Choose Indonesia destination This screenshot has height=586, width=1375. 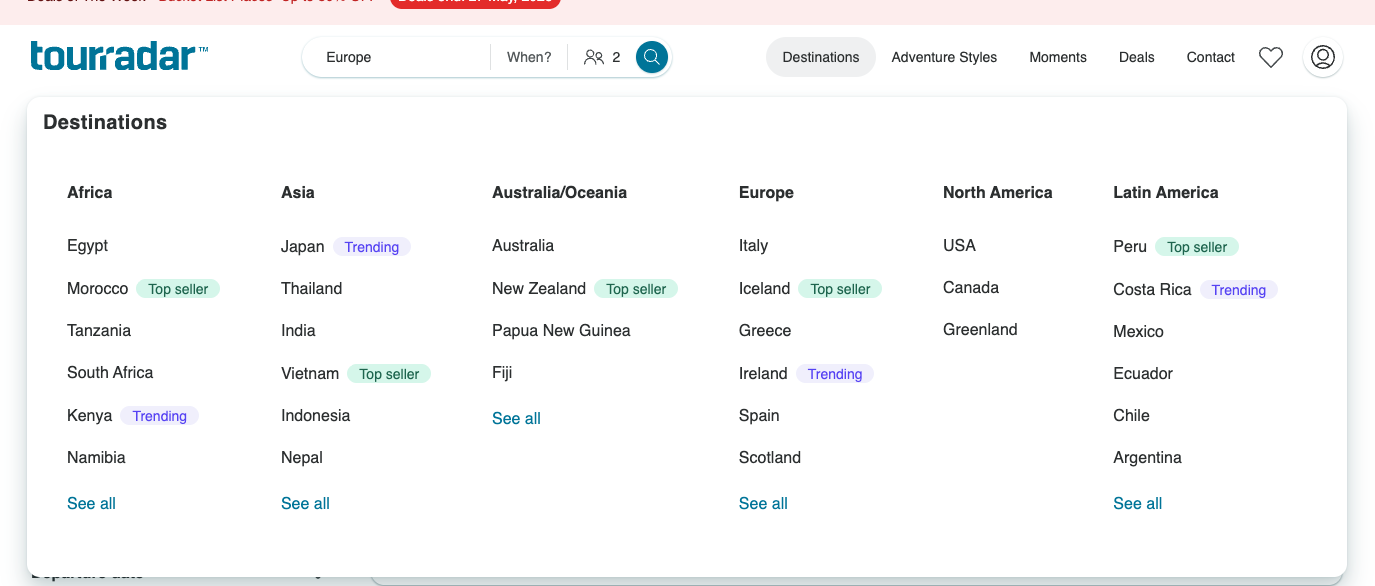click(315, 415)
